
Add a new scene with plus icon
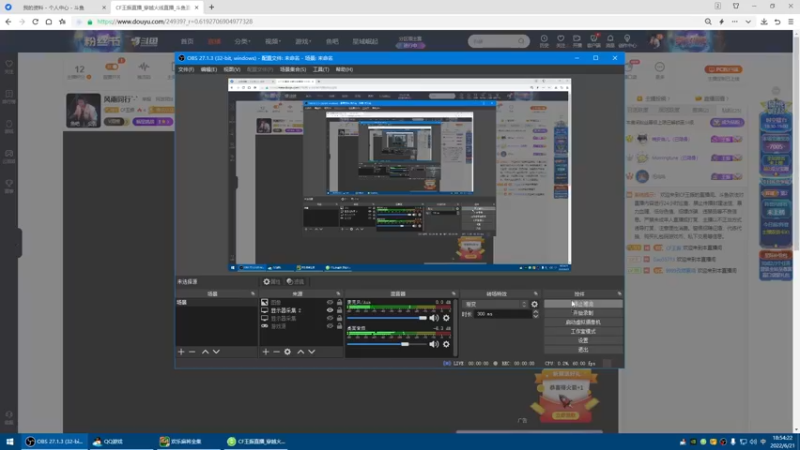pos(181,352)
